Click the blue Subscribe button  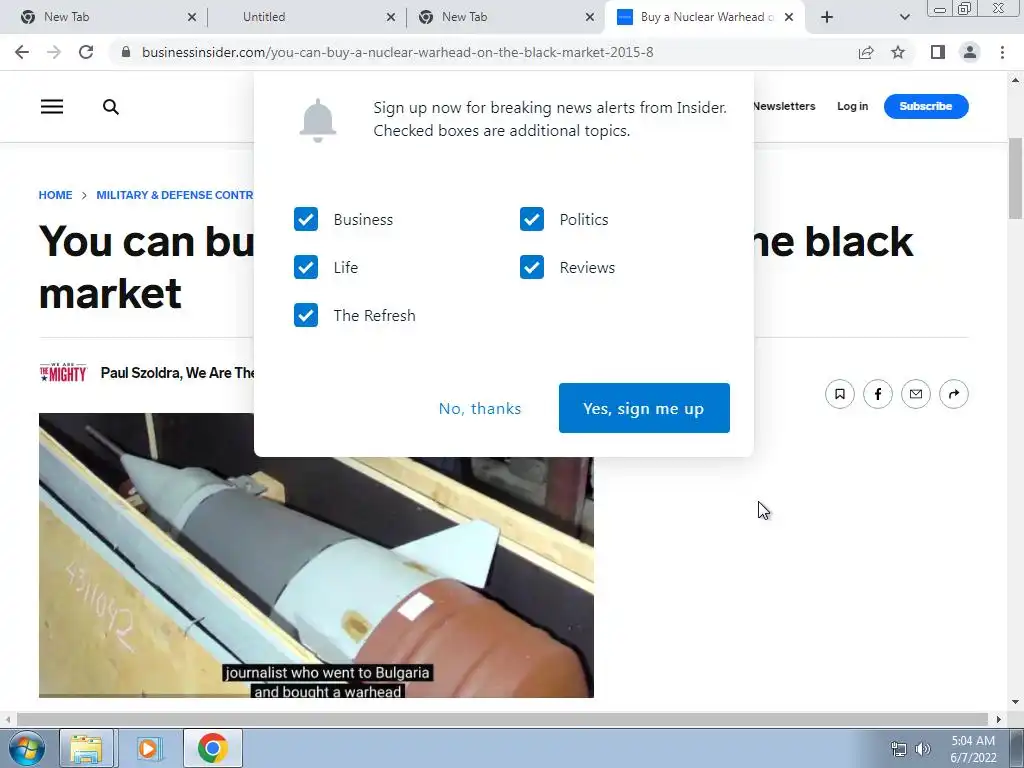click(926, 106)
